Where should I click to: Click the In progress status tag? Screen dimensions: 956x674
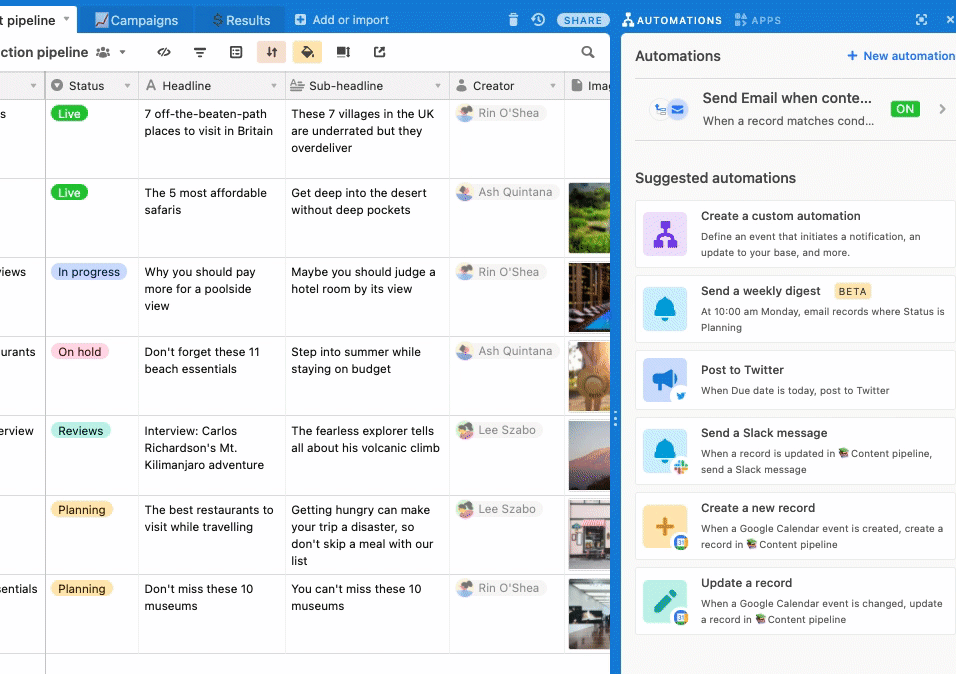(x=89, y=272)
